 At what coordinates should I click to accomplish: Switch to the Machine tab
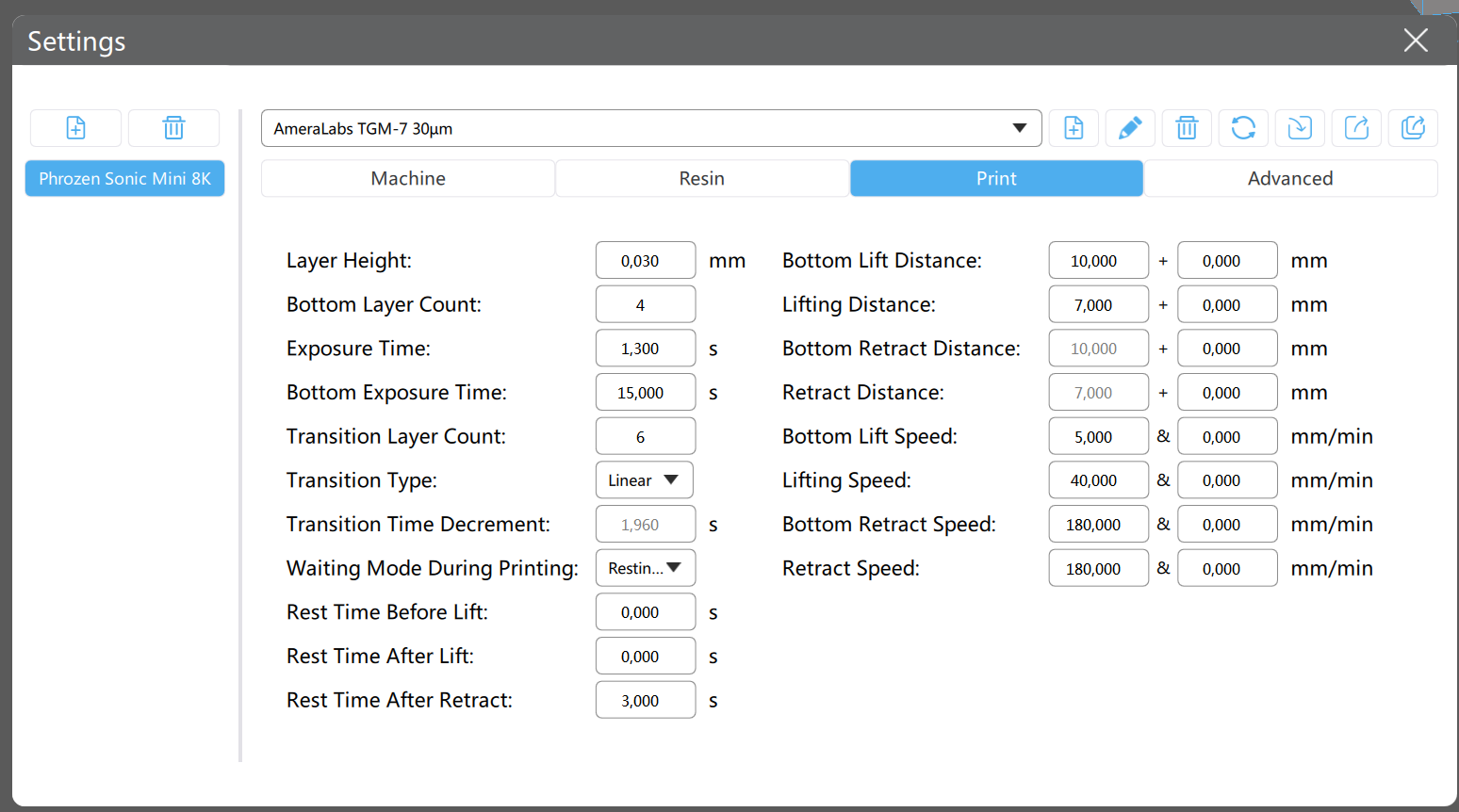point(408,178)
